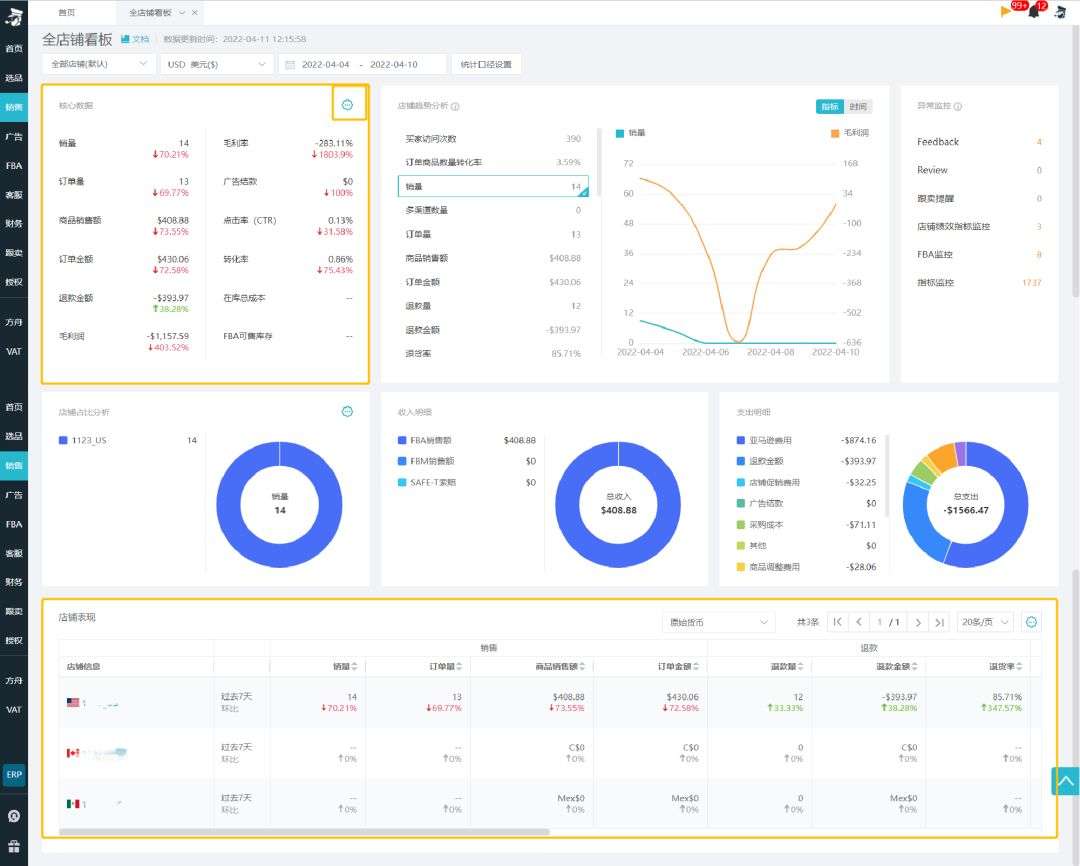Open the 全部店铺(默认) store dropdown
The image size is (1080, 866).
(97, 64)
